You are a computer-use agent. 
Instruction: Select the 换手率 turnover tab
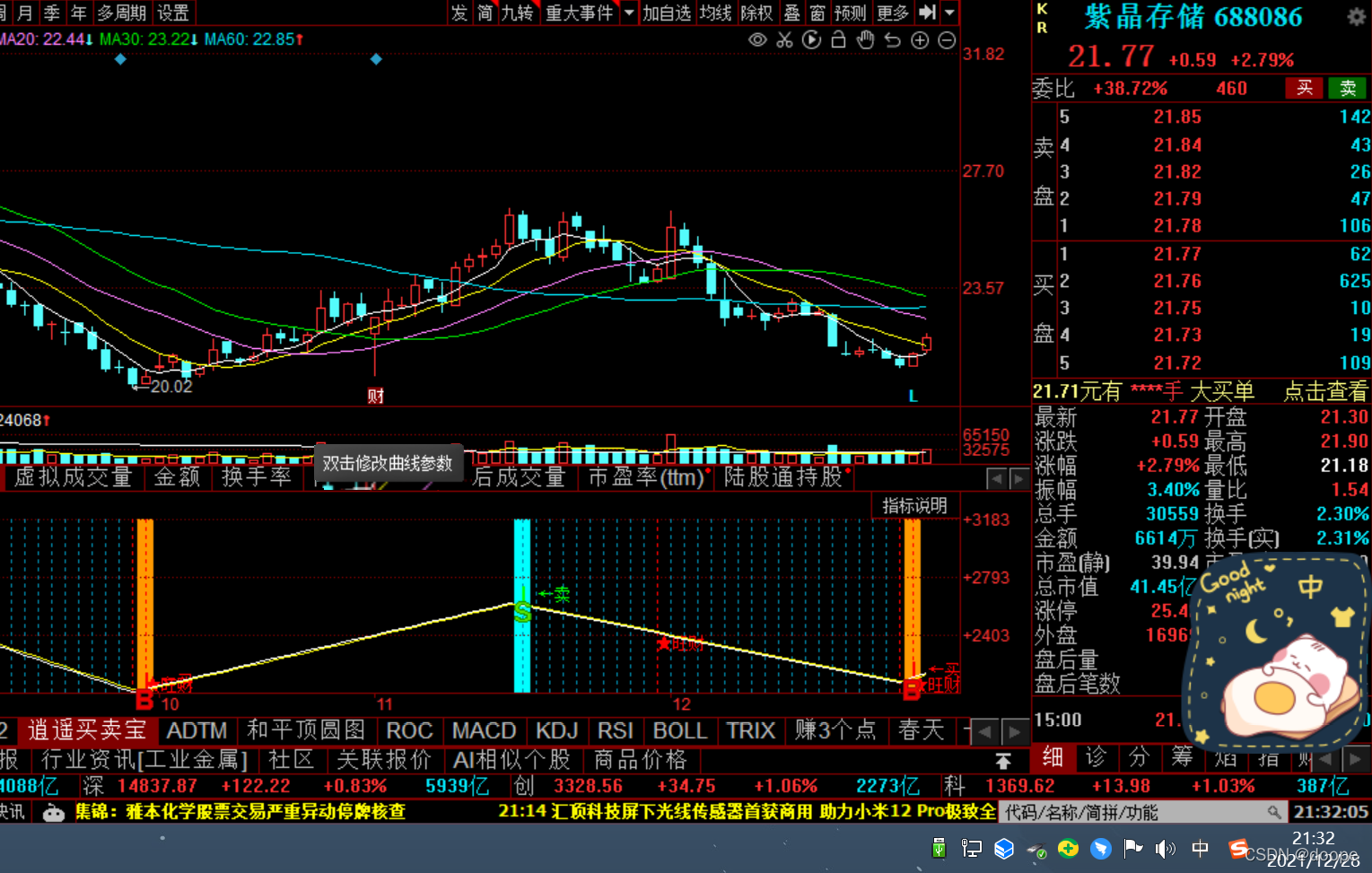(257, 477)
